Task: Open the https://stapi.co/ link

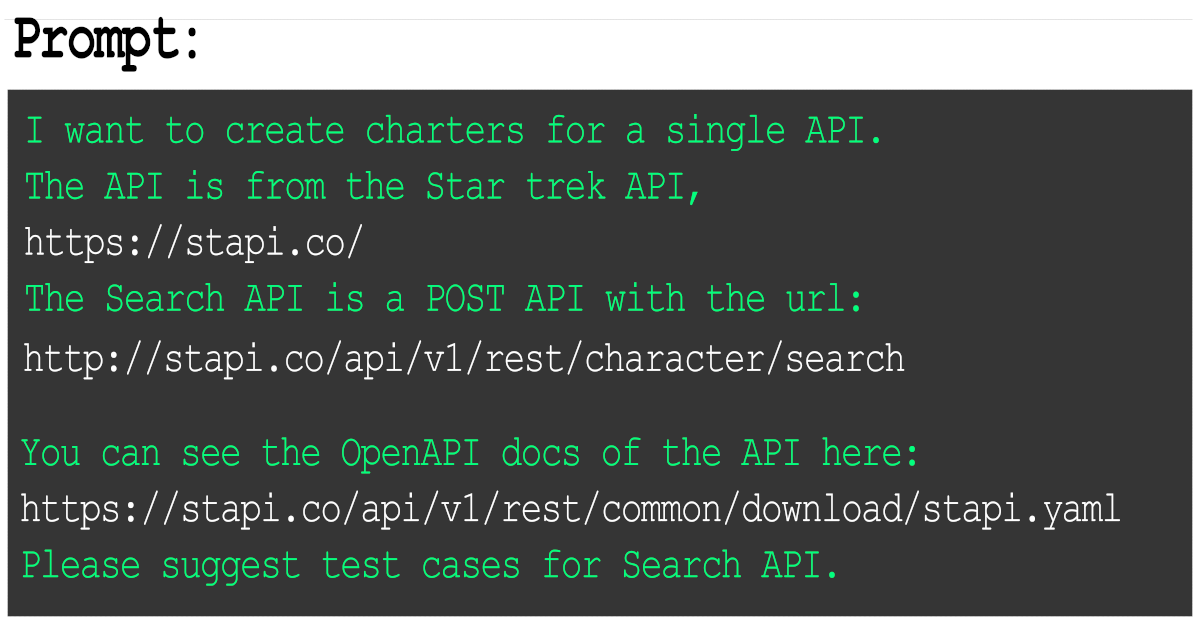Action: click(x=193, y=242)
